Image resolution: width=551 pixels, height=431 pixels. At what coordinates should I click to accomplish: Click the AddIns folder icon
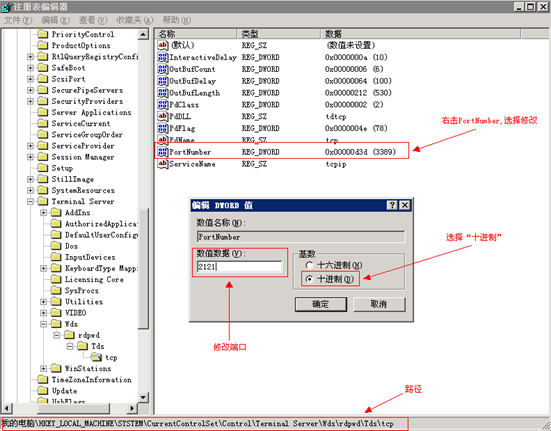(x=56, y=213)
